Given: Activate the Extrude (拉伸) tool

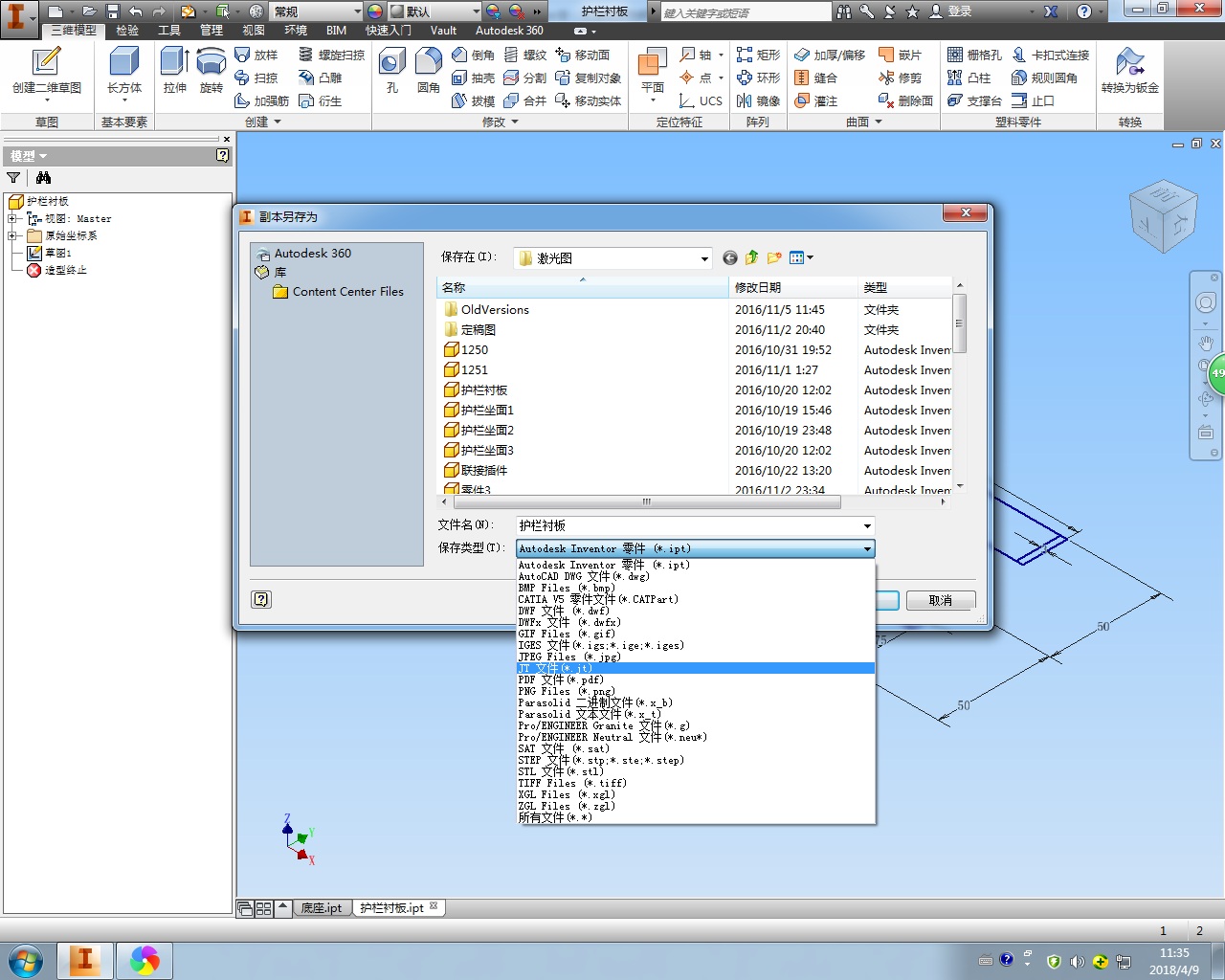Looking at the screenshot, I should pos(174,72).
